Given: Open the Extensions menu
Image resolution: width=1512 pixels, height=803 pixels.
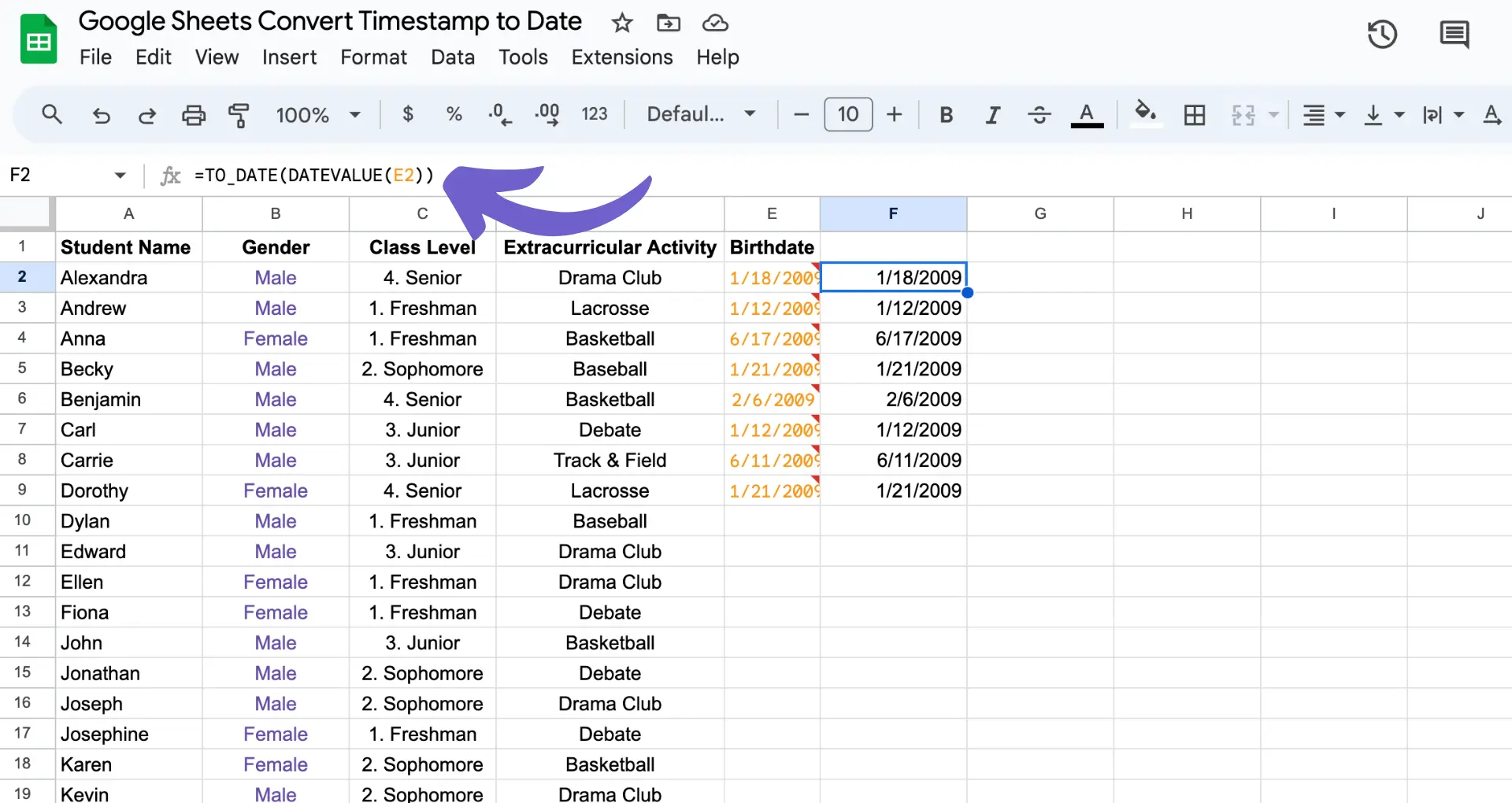Looking at the screenshot, I should click(622, 57).
